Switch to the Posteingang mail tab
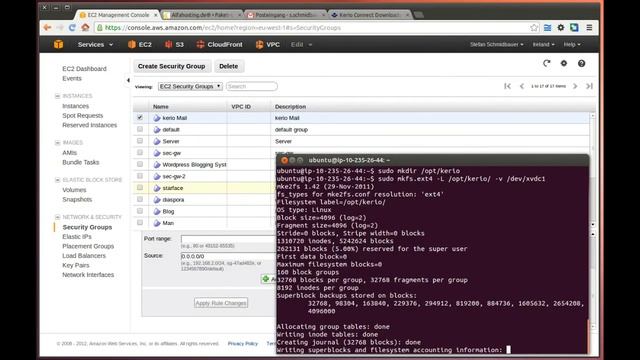Screen dimensions: 640x360 pos(286,15)
